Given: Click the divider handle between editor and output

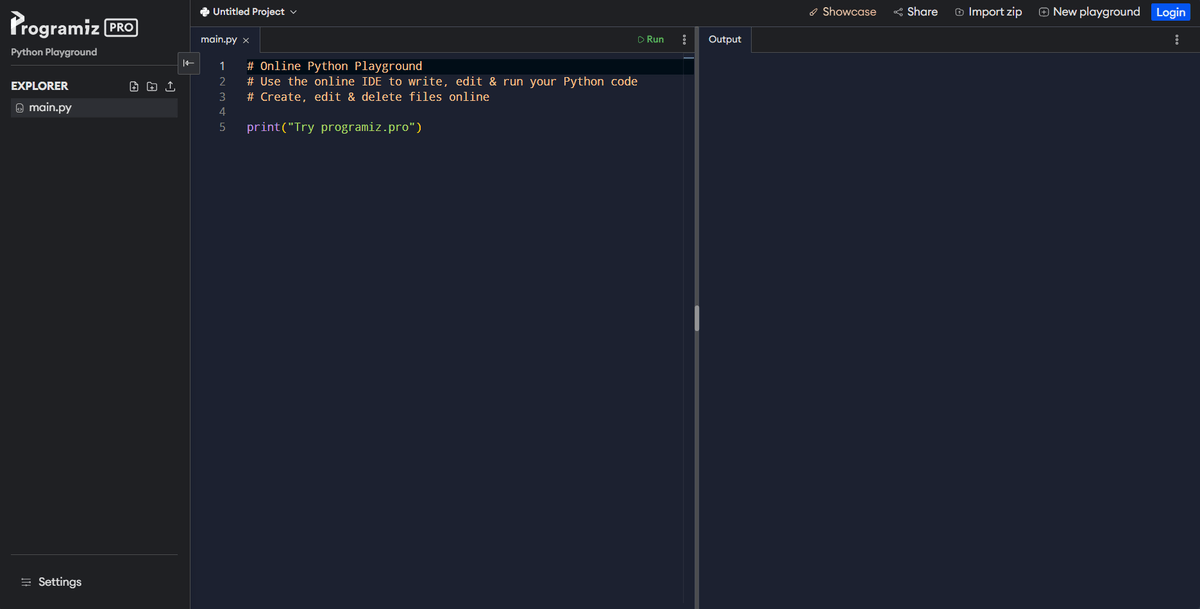Looking at the screenshot, I should tap(696, 317).
